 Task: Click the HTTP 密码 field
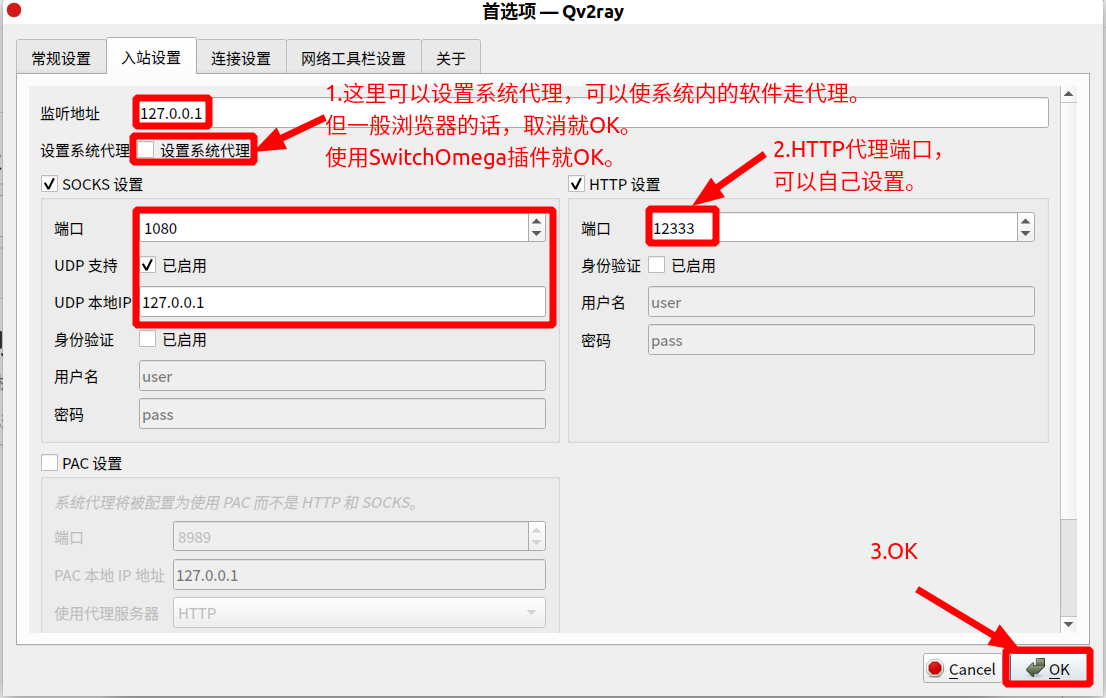[841, 340]
